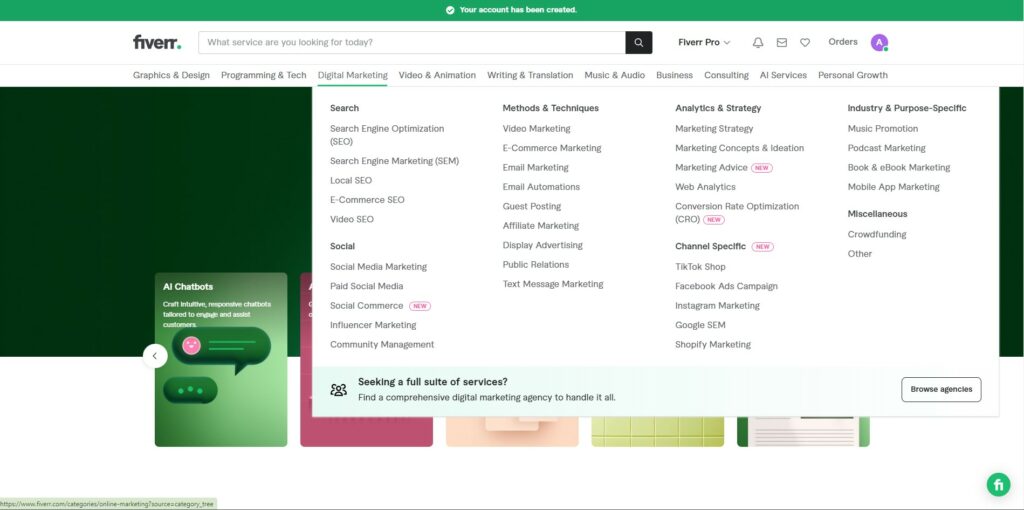Select Public Relations

click(x=536, y=264)
